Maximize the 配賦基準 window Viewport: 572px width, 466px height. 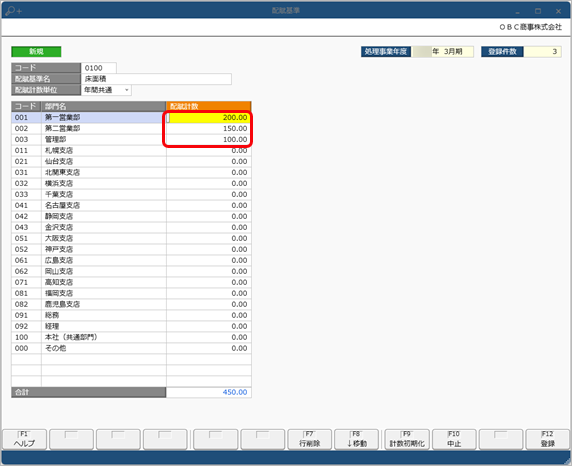[538, 11]
